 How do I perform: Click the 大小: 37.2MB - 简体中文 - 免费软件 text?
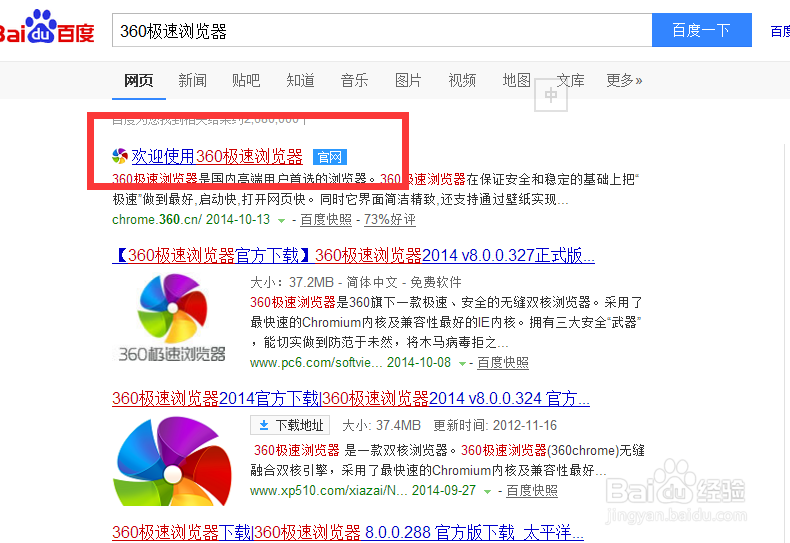pyautogui.click(x=356, y=282)
